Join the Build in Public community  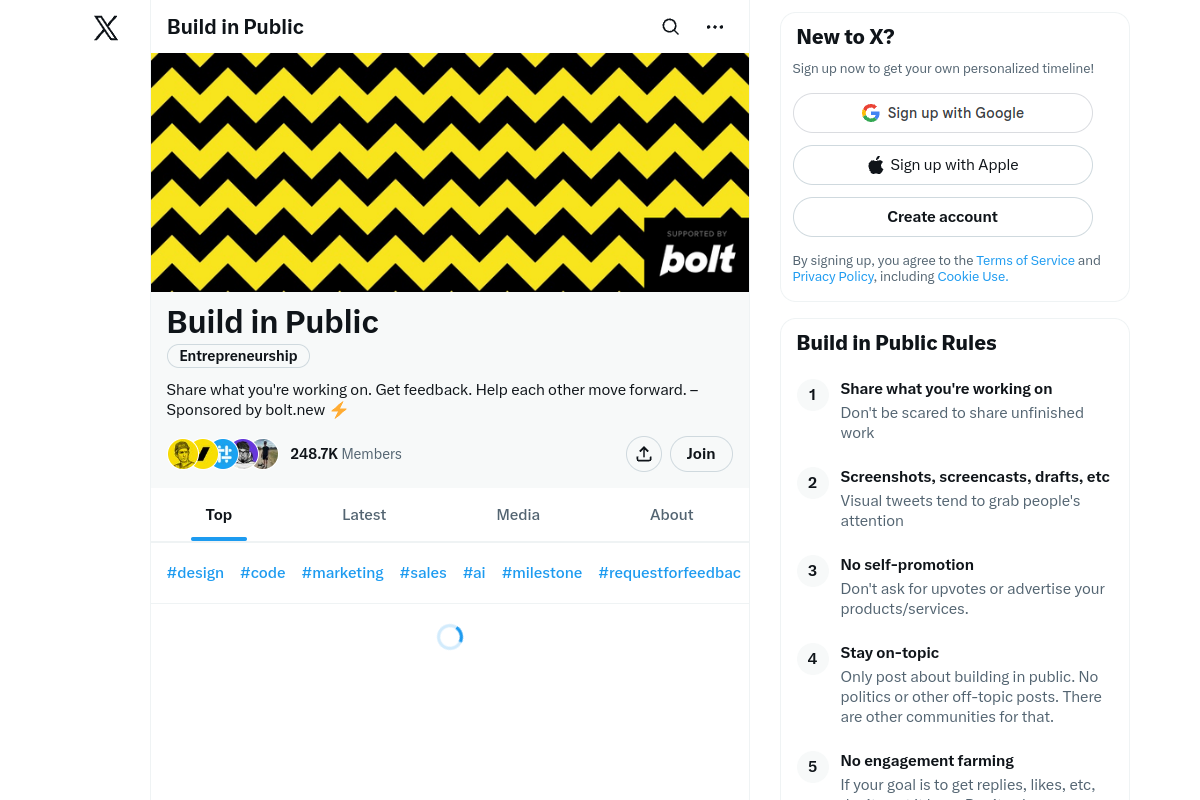700,453
